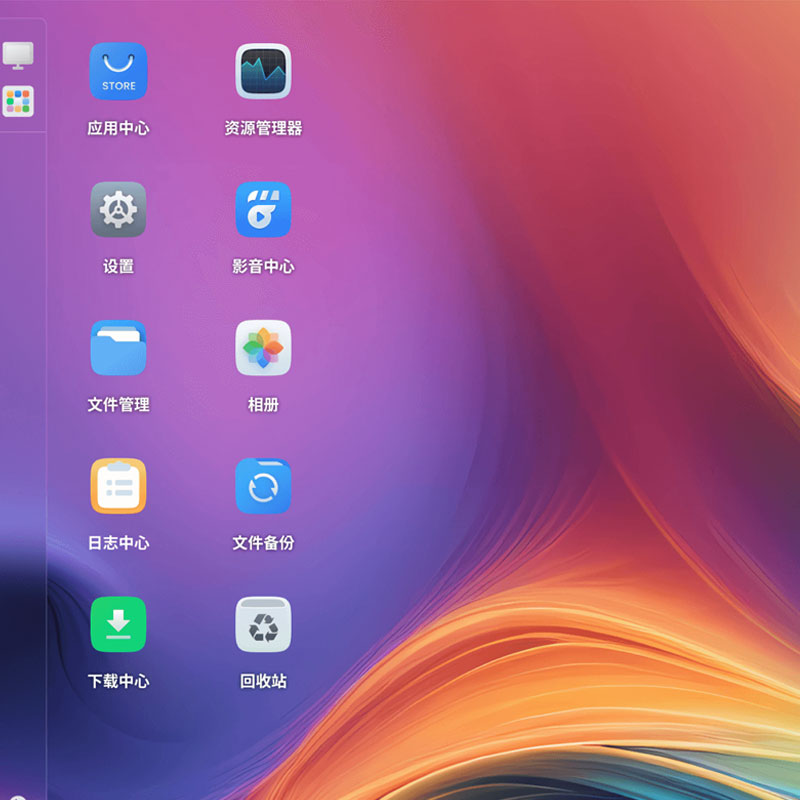Click the monitor icon in left sidebar
800x800 pixels.
[18, 55]
